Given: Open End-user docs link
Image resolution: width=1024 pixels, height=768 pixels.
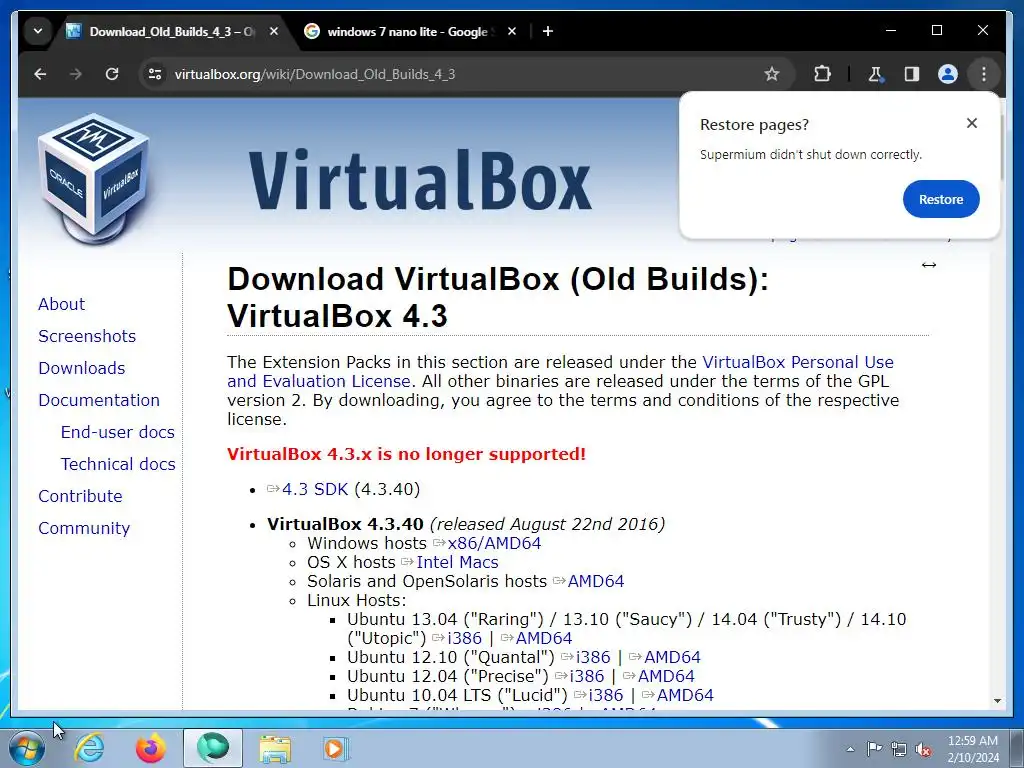Looking at the screenshot, I should (x=118, y=432).
